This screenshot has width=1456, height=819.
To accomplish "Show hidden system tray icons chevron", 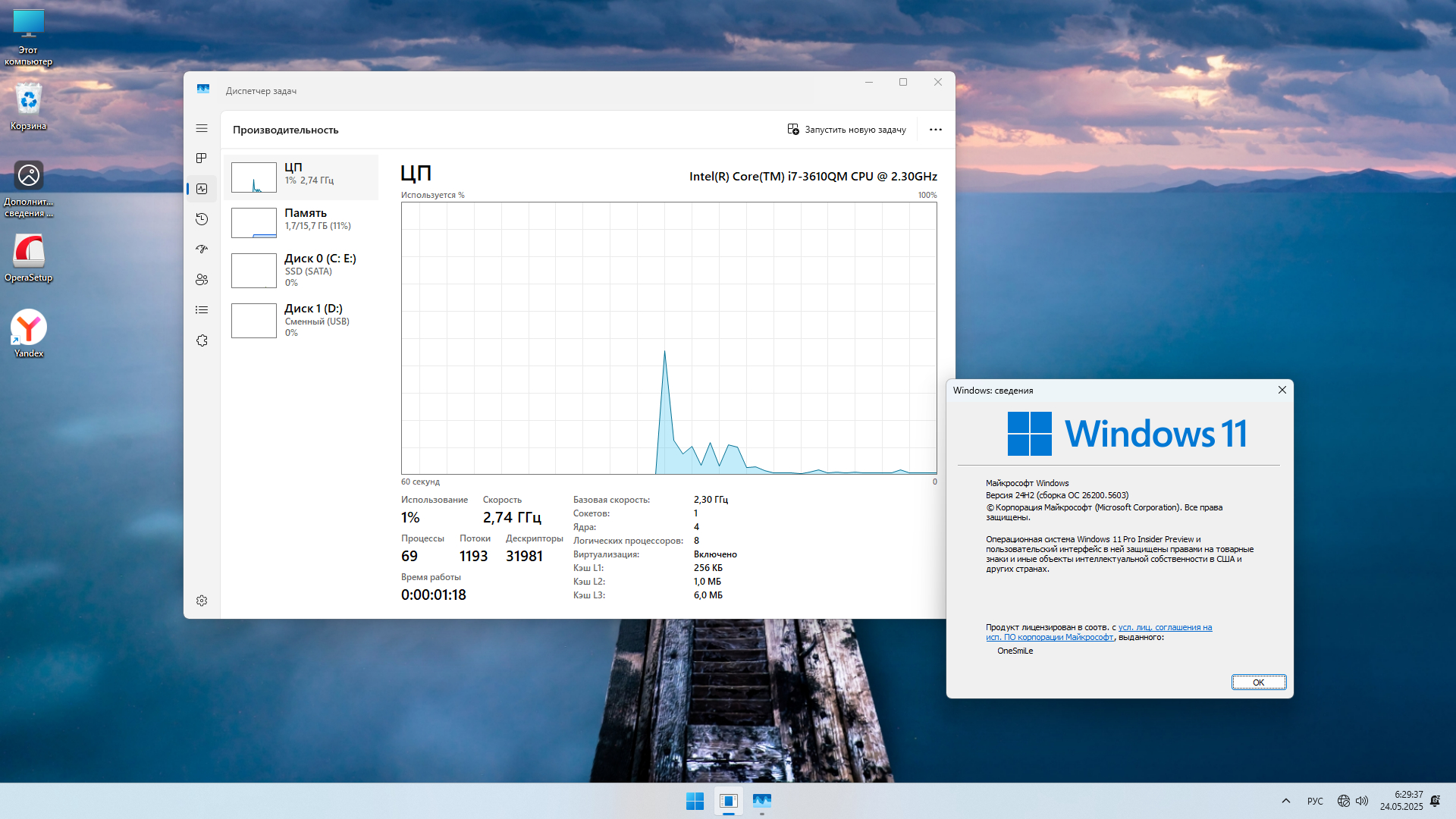I will (x=1286, y=801).
